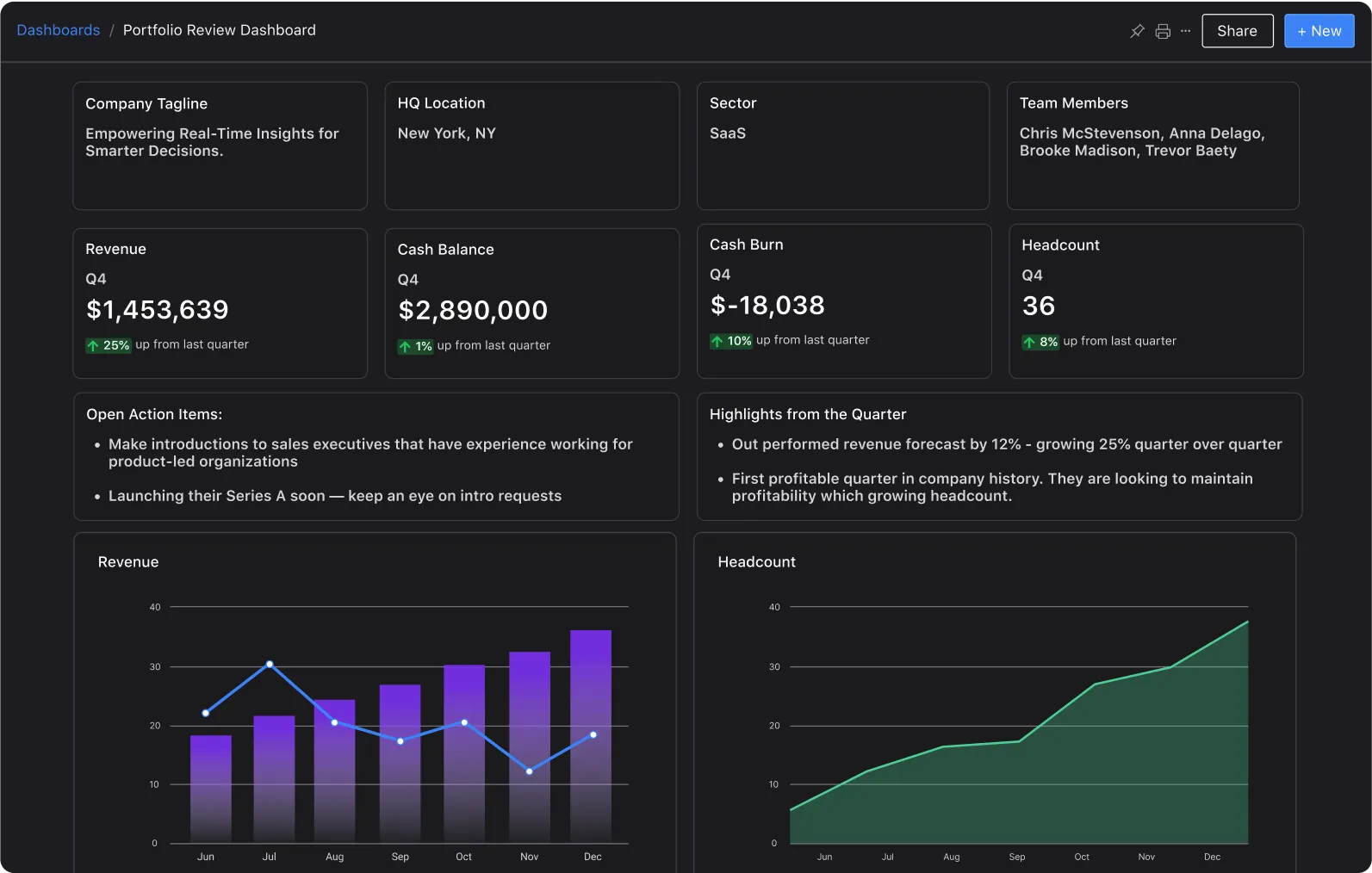The height and width of the screenshot is (873, 1372).
Task: Select the Jun bar in Revenue chart
Action: pyautogui.click(x=210, y=789)
